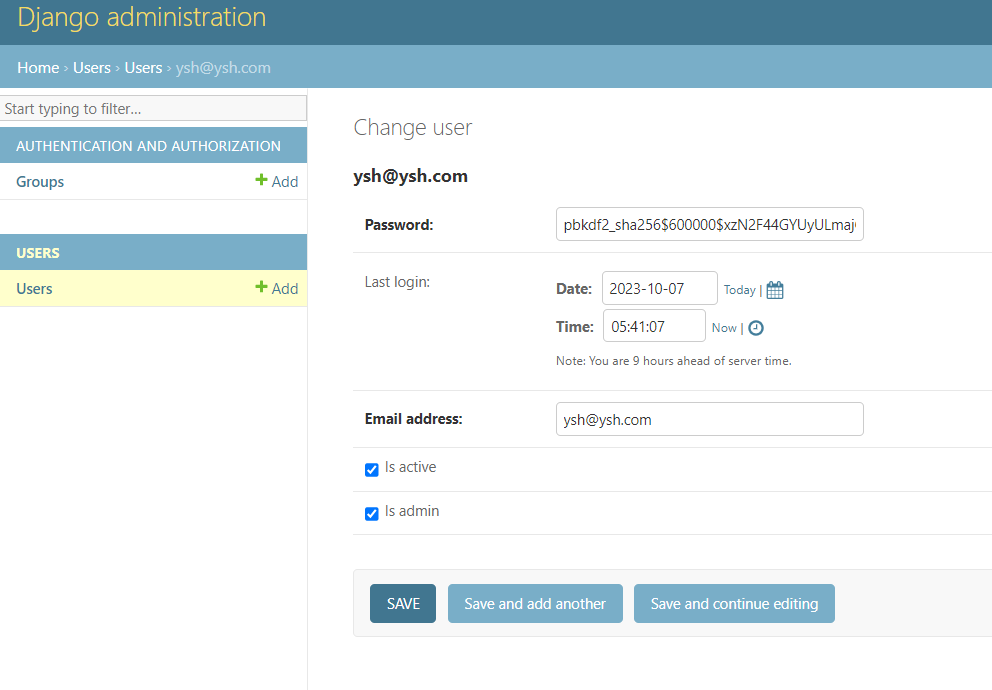Click the 'Last login:' label

click(397, 282)
